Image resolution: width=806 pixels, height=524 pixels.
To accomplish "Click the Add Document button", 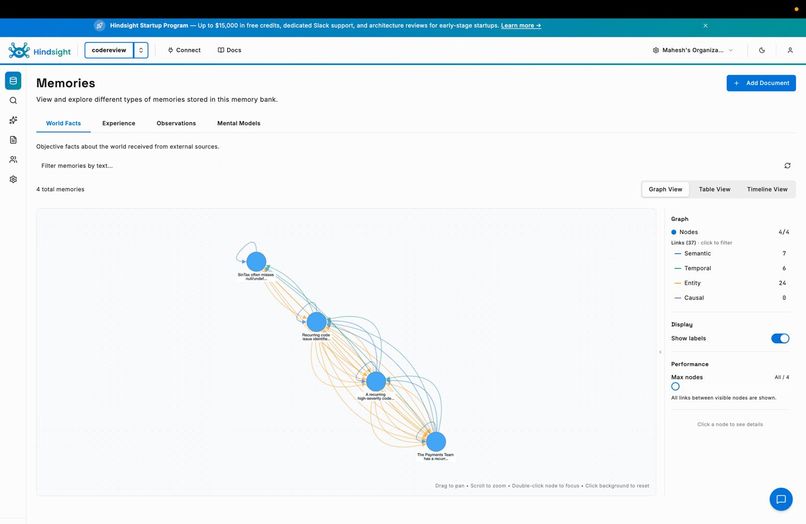I will [x=761, y=83].
